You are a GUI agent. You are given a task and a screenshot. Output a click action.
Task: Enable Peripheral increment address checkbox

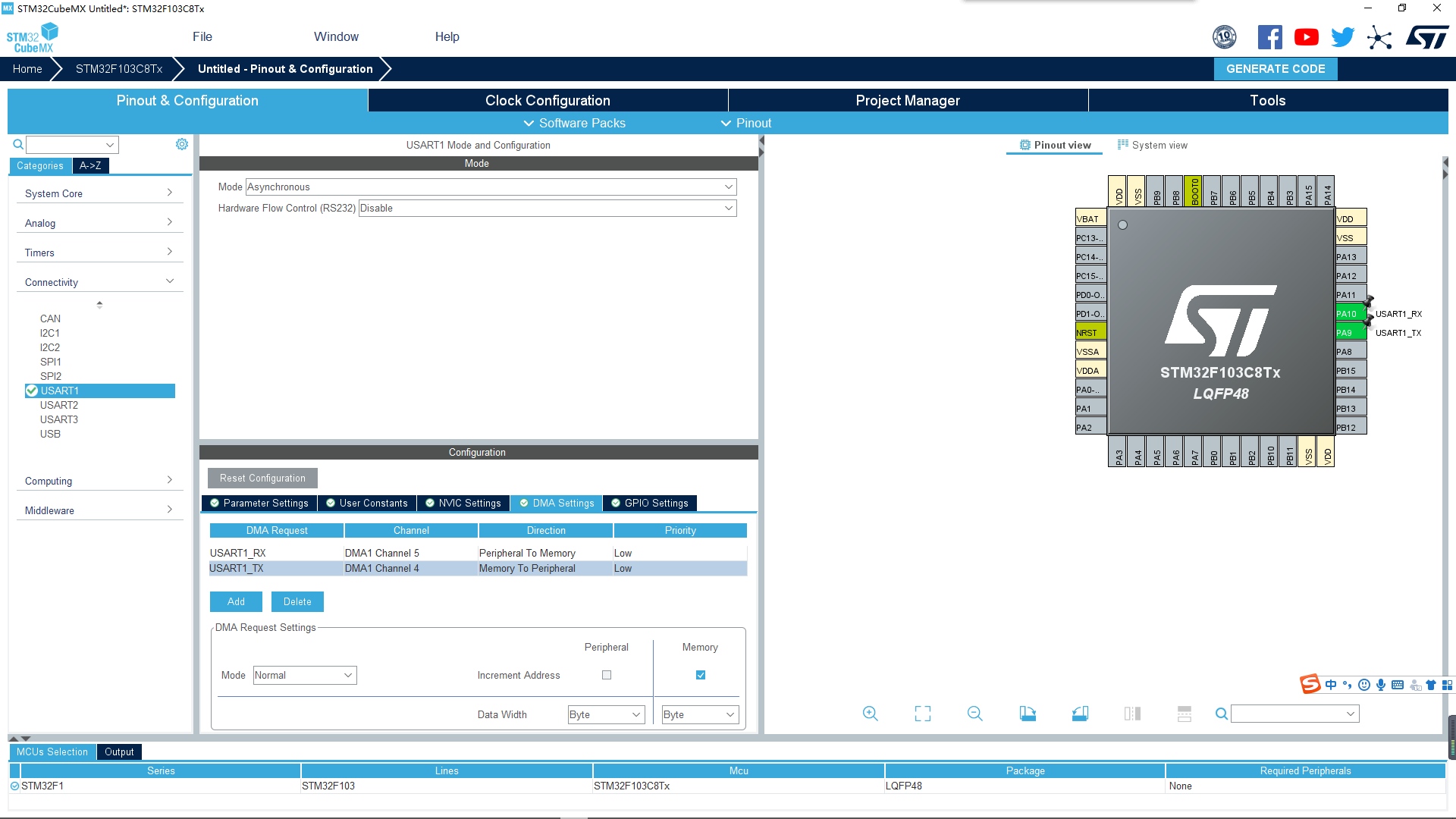(x=607, y=675)
